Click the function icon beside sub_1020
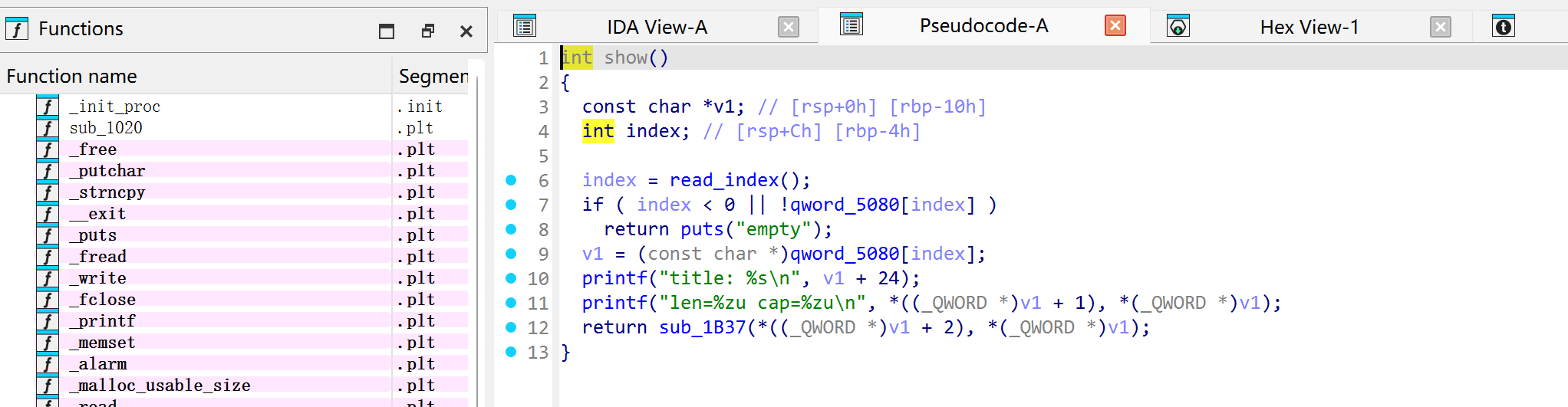 48,128
